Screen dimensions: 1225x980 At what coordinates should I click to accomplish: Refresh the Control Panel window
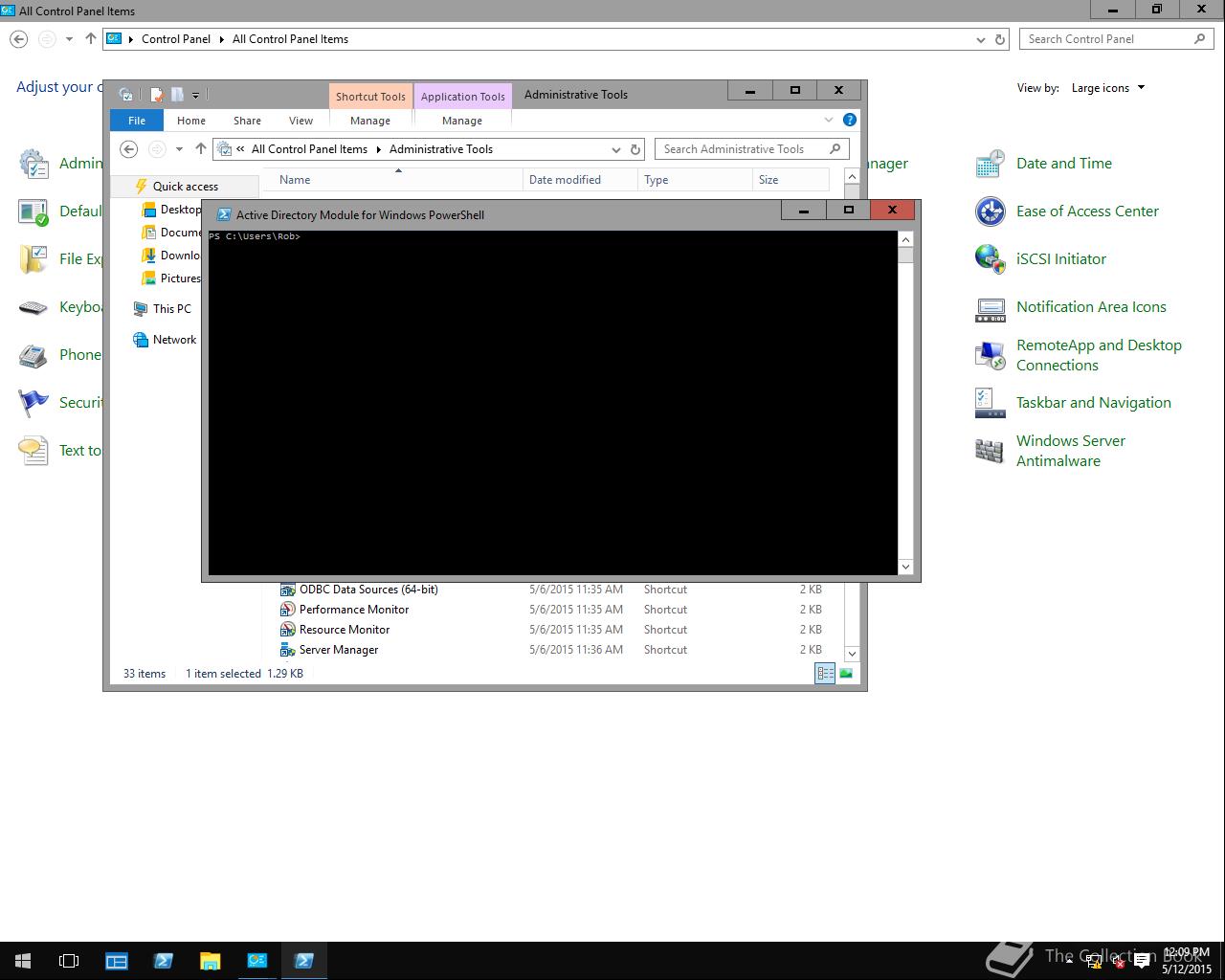point(1000,39)
